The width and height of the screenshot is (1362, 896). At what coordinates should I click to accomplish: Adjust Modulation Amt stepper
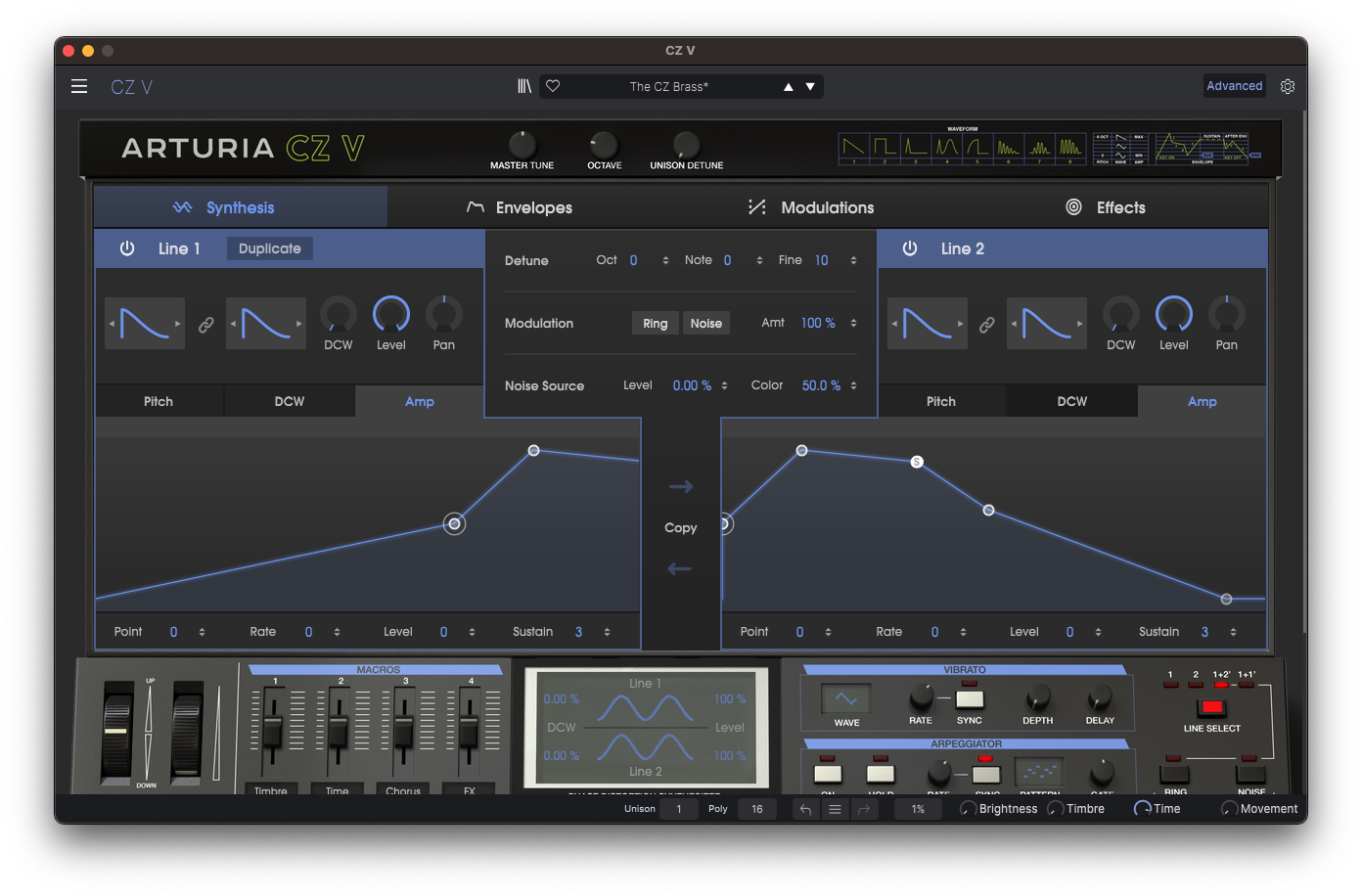[853, 323]
